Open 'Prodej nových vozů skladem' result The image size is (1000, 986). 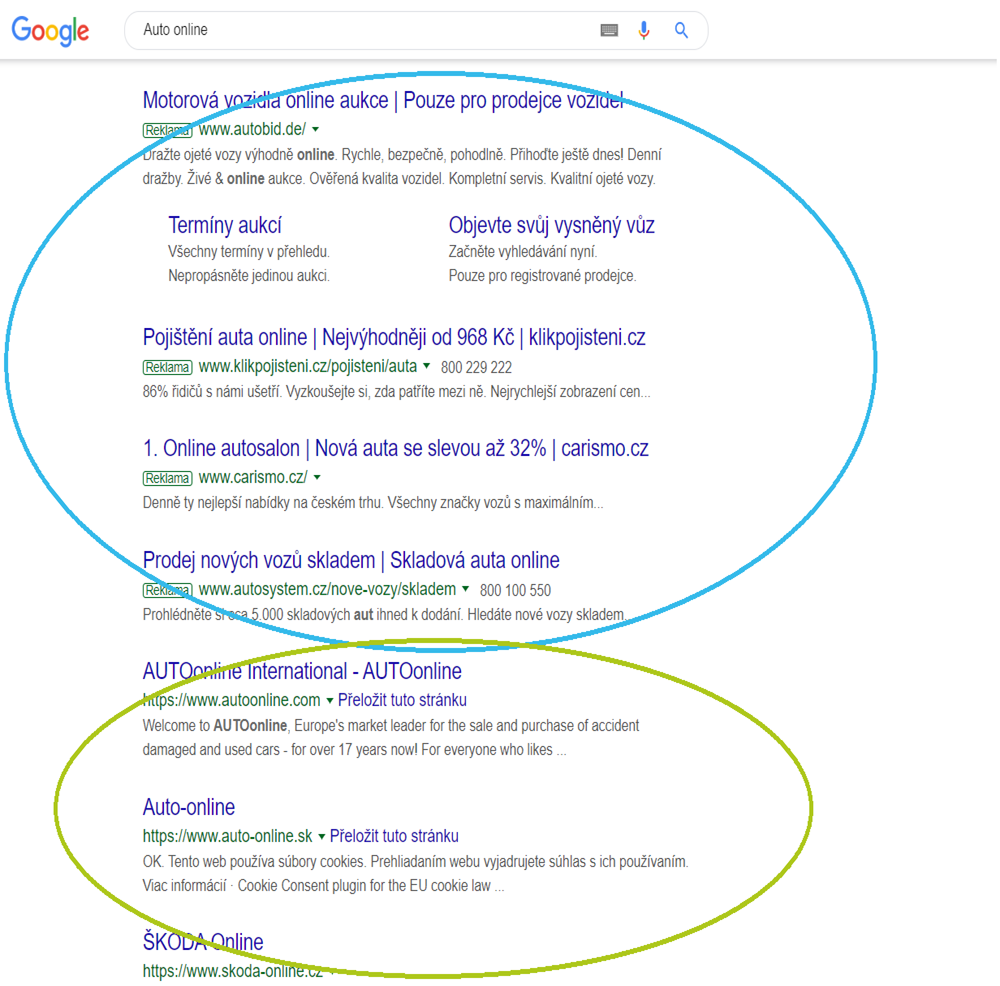tap(351, 560)
